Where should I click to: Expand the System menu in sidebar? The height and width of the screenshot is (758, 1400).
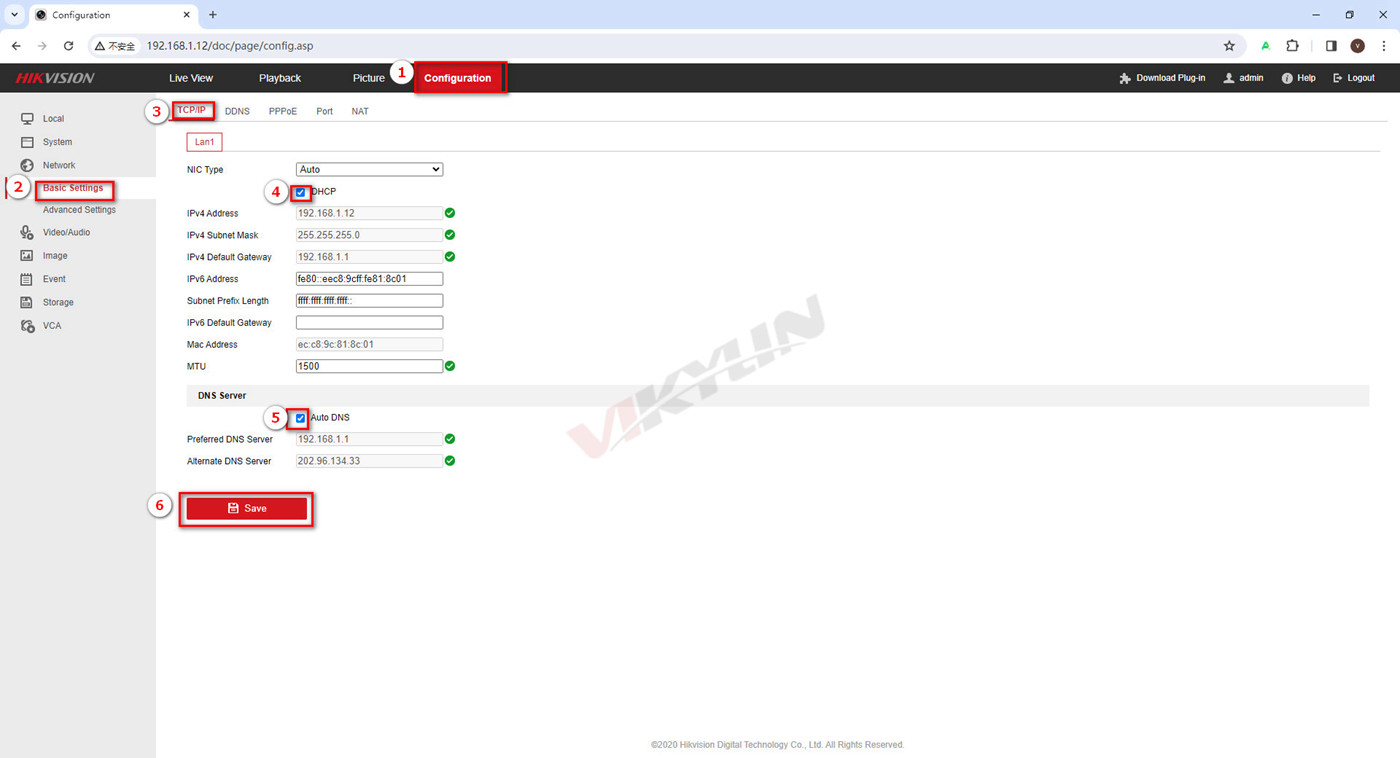(x=57, y=142)
